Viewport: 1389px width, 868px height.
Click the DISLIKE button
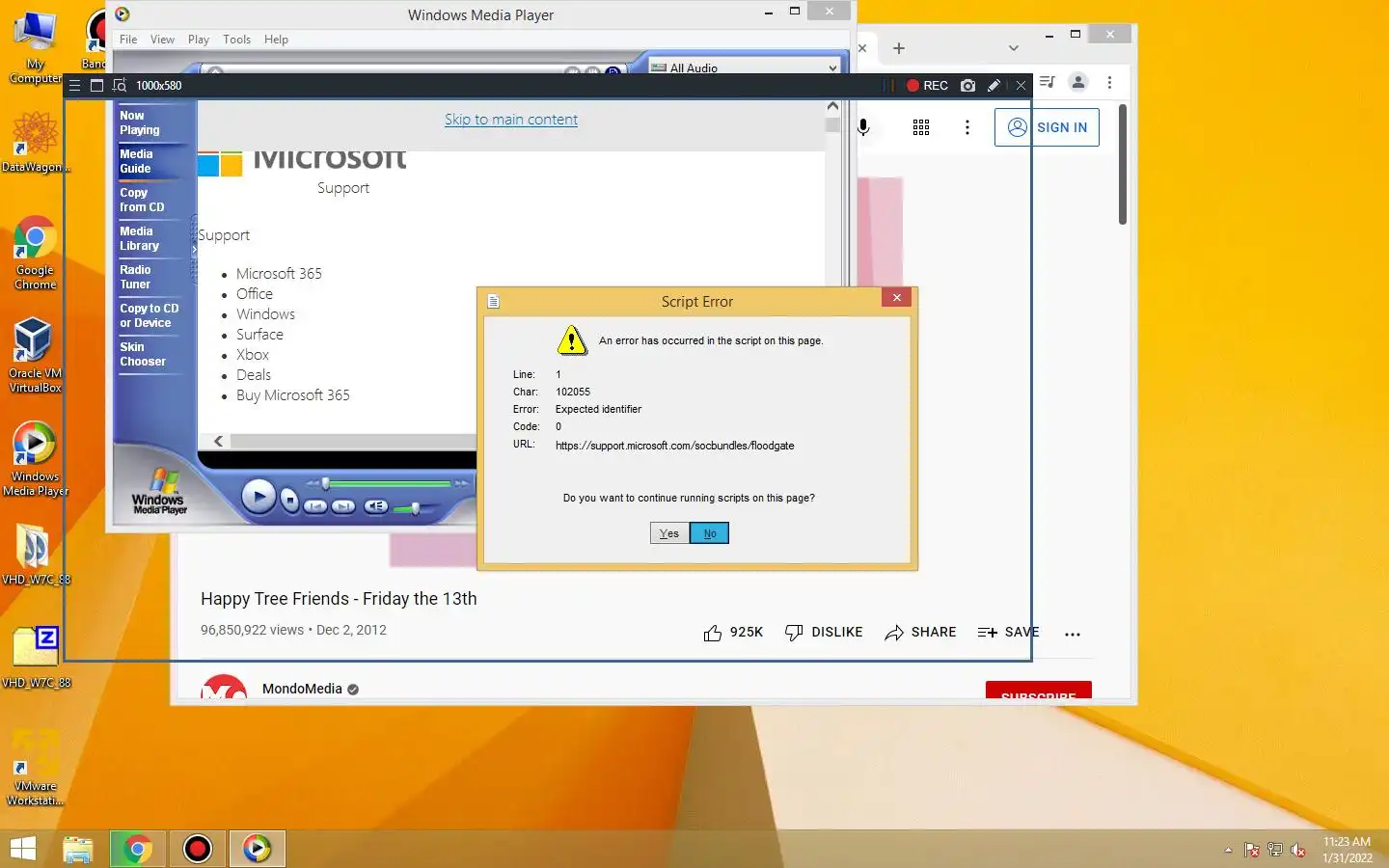(824, 633)
